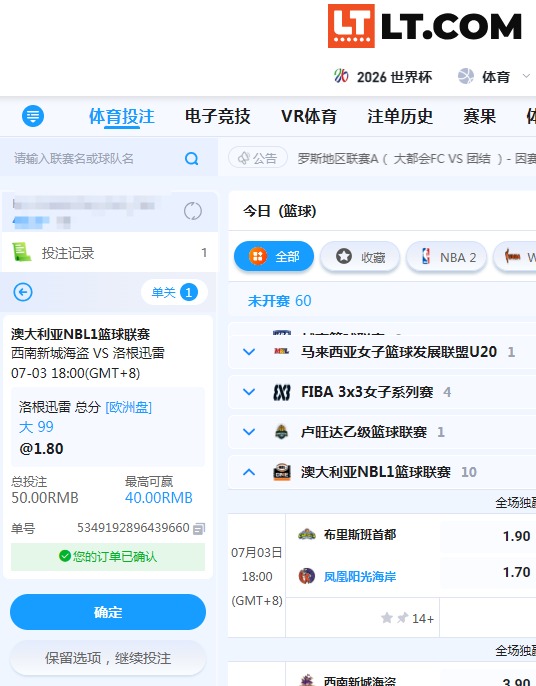Click the 马来西亚女子篮球 league logo
536x686 pixels.
click(x=282, y=351)
